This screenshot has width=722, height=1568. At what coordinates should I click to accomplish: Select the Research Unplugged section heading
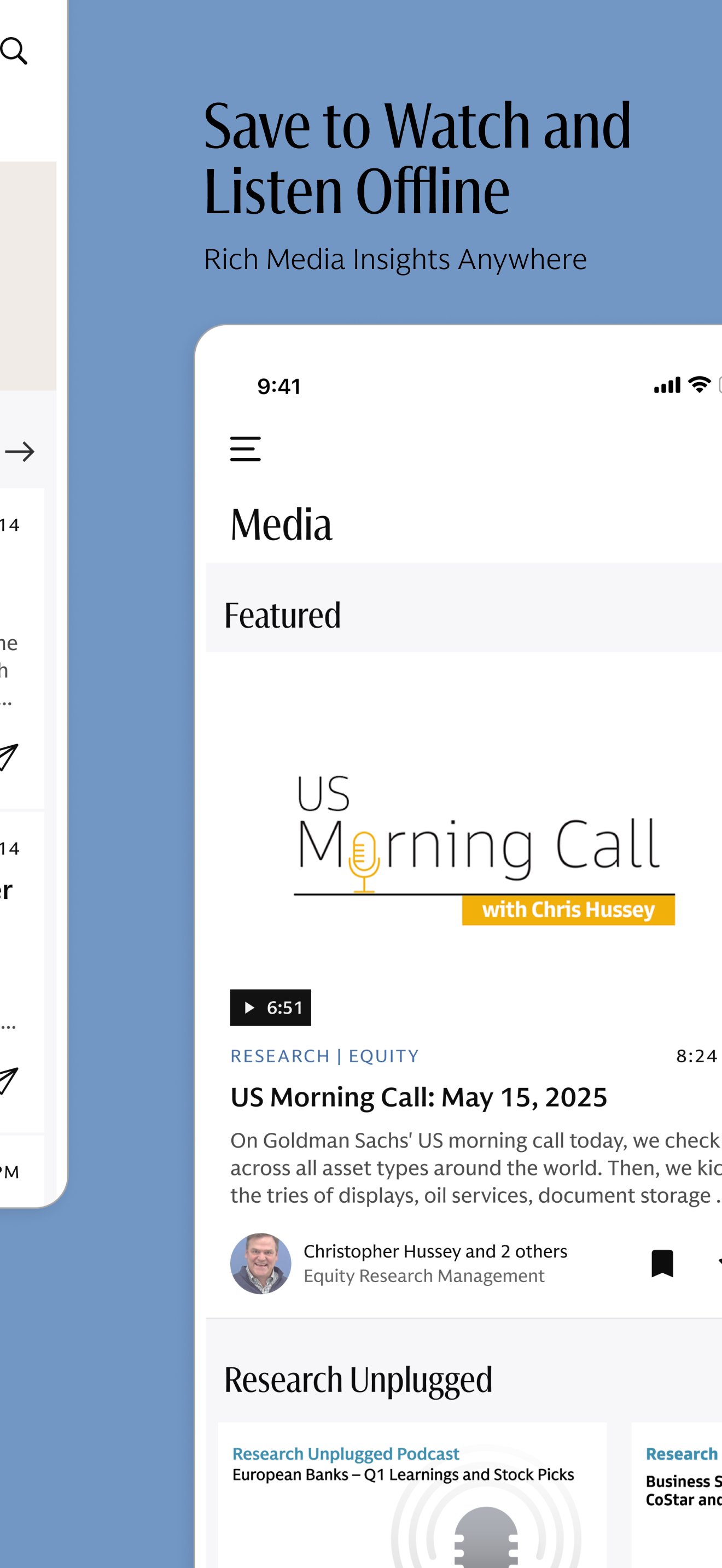click(x=358, y=1380)
